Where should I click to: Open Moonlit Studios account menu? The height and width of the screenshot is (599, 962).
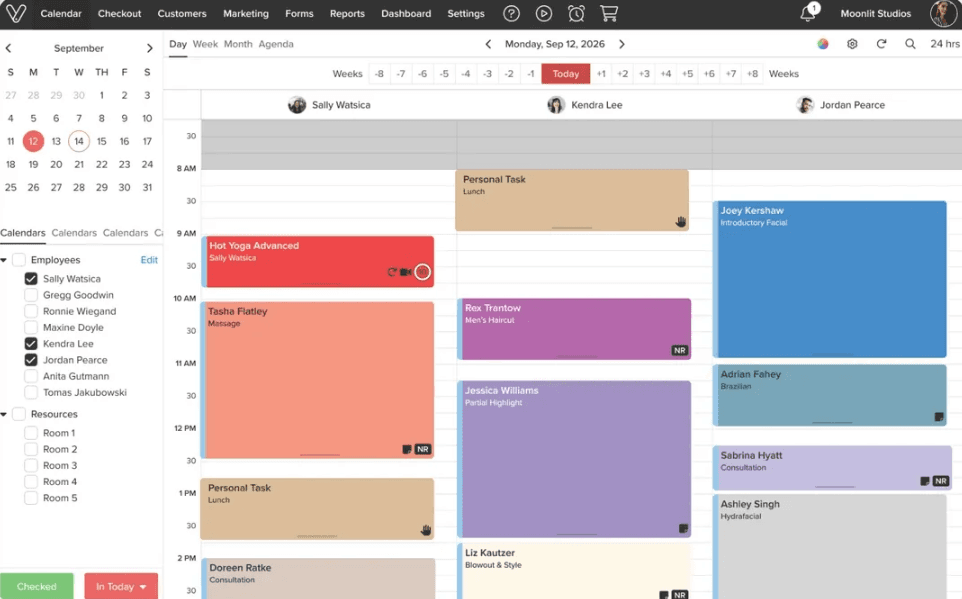click(875, 14)
